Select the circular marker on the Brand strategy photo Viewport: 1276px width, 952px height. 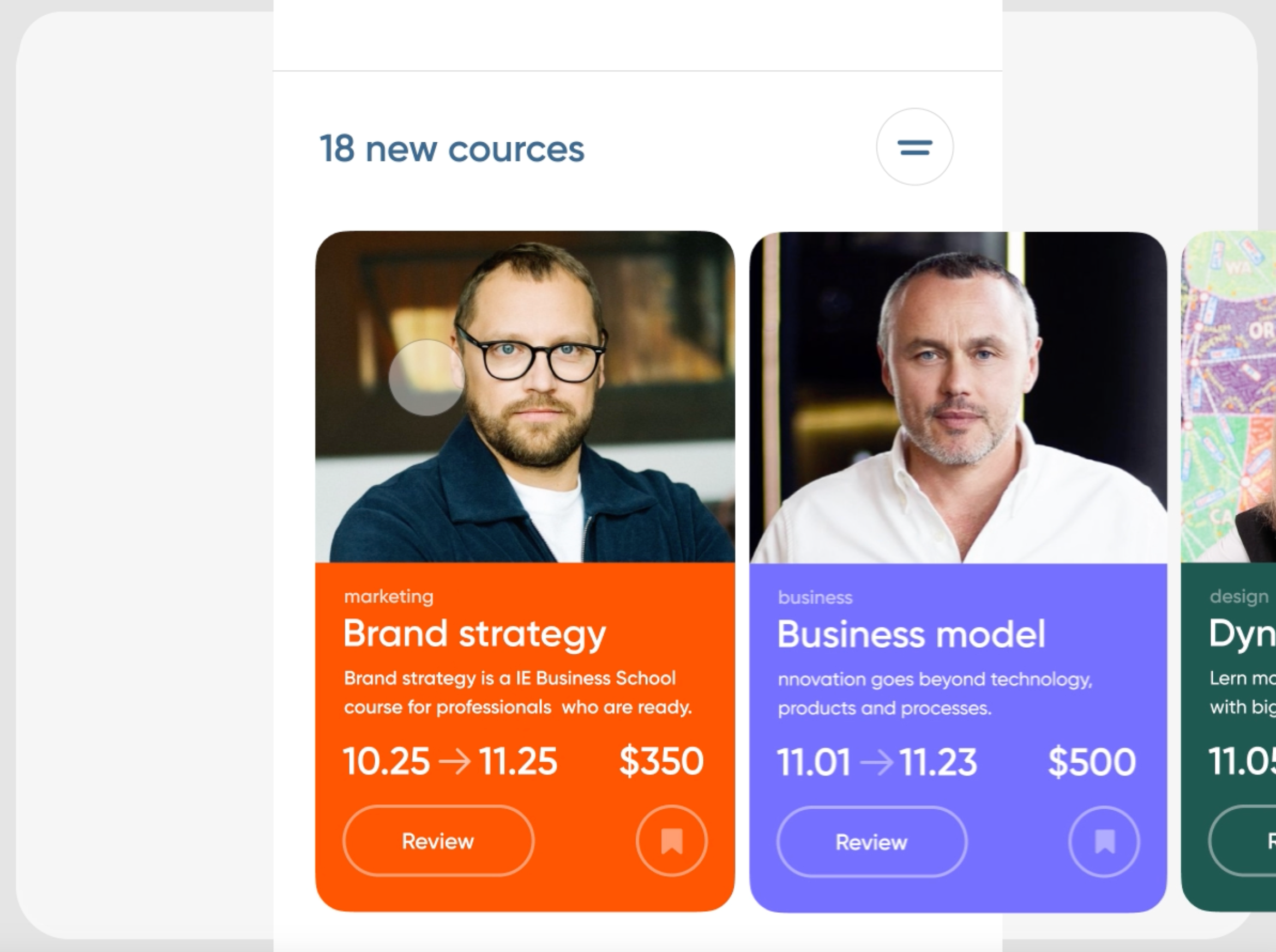(x=427, y=377)
